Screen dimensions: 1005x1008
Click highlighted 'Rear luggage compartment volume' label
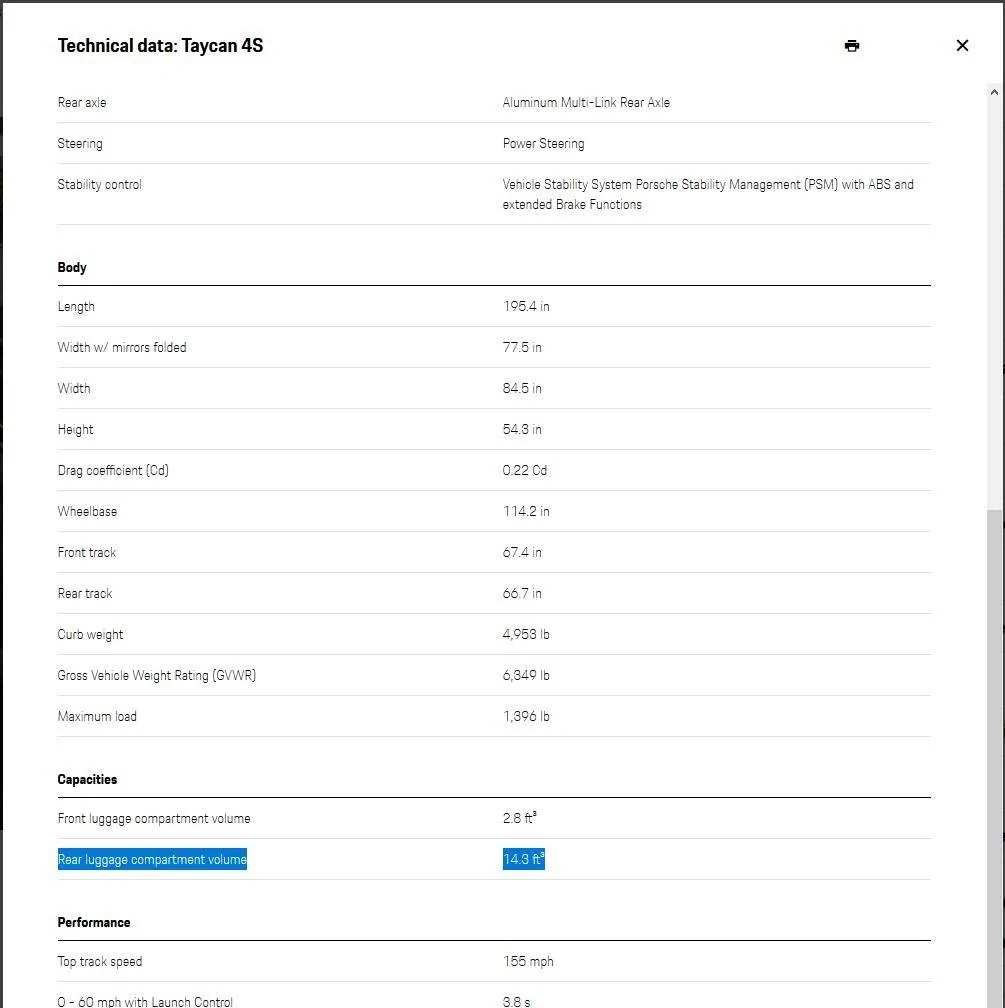tap(152, 860)
